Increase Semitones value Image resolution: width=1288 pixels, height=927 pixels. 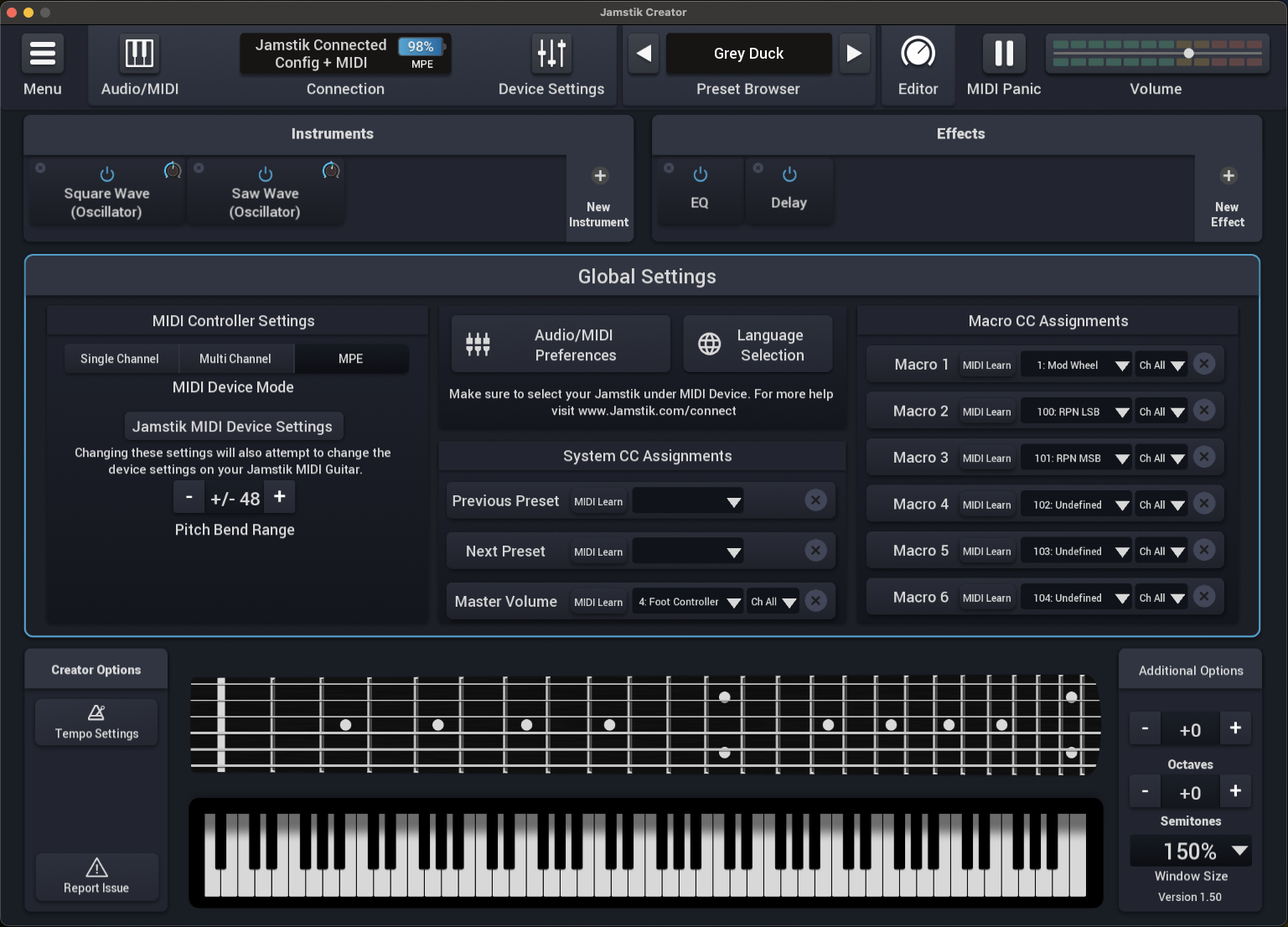point(1235,790)
